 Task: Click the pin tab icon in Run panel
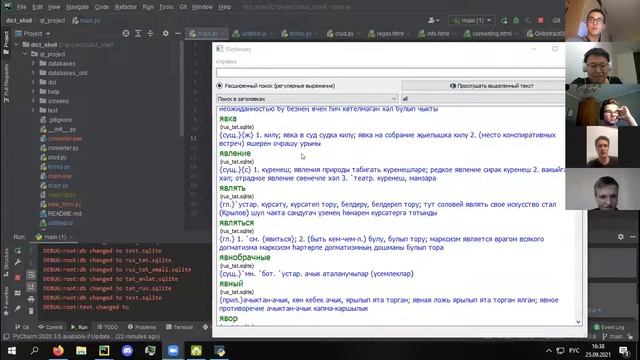(18, 309)
